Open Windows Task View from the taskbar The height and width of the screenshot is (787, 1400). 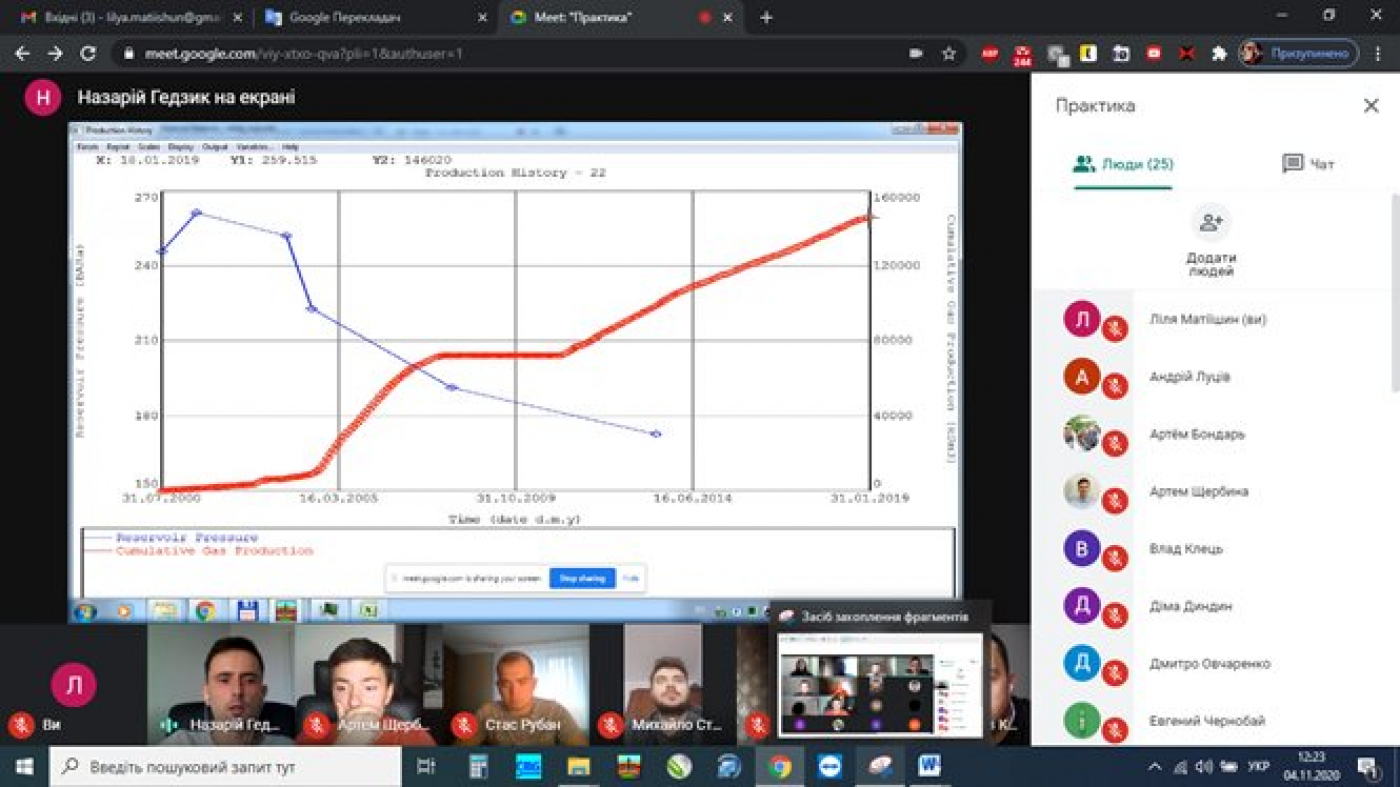[426, 767]
